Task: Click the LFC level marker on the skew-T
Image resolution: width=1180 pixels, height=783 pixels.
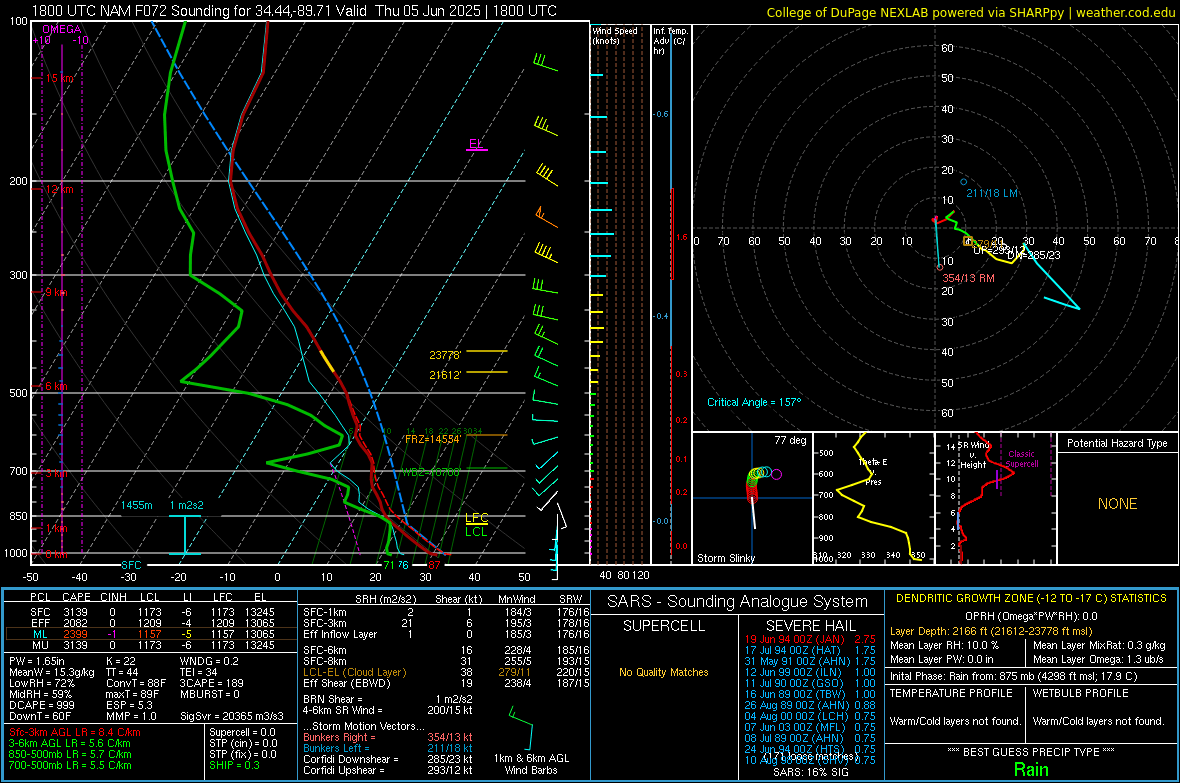Action: pyautogui.click(x=476, y=517)
